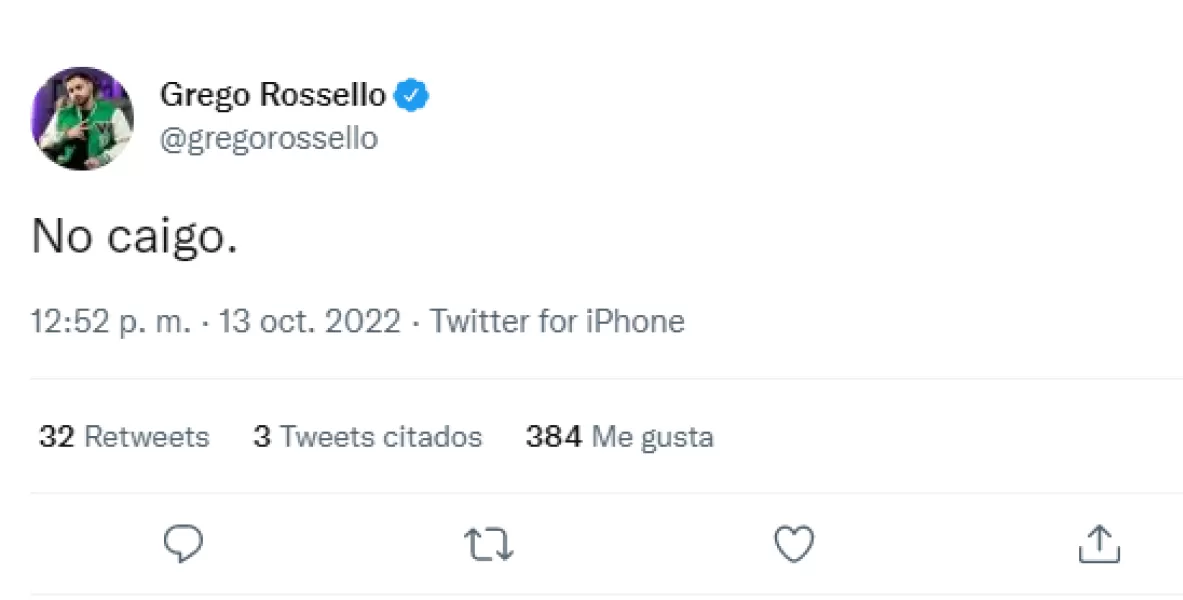Open the 384 Me gusta list
Image resolution: width=1183 pixels, height=600 pixels.
(620, 436)
